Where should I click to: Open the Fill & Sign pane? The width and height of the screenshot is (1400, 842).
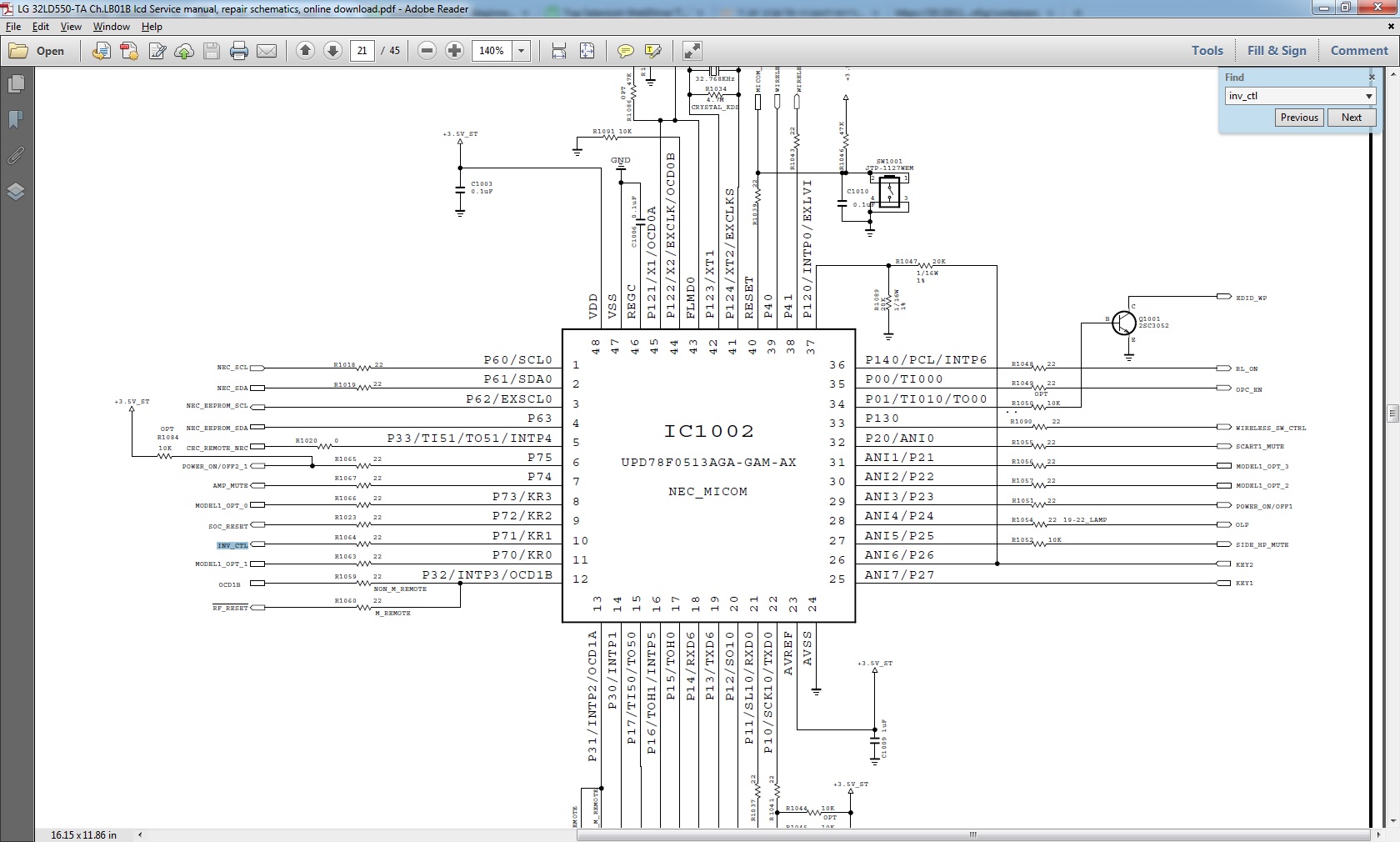click(x=1276, y=51)
